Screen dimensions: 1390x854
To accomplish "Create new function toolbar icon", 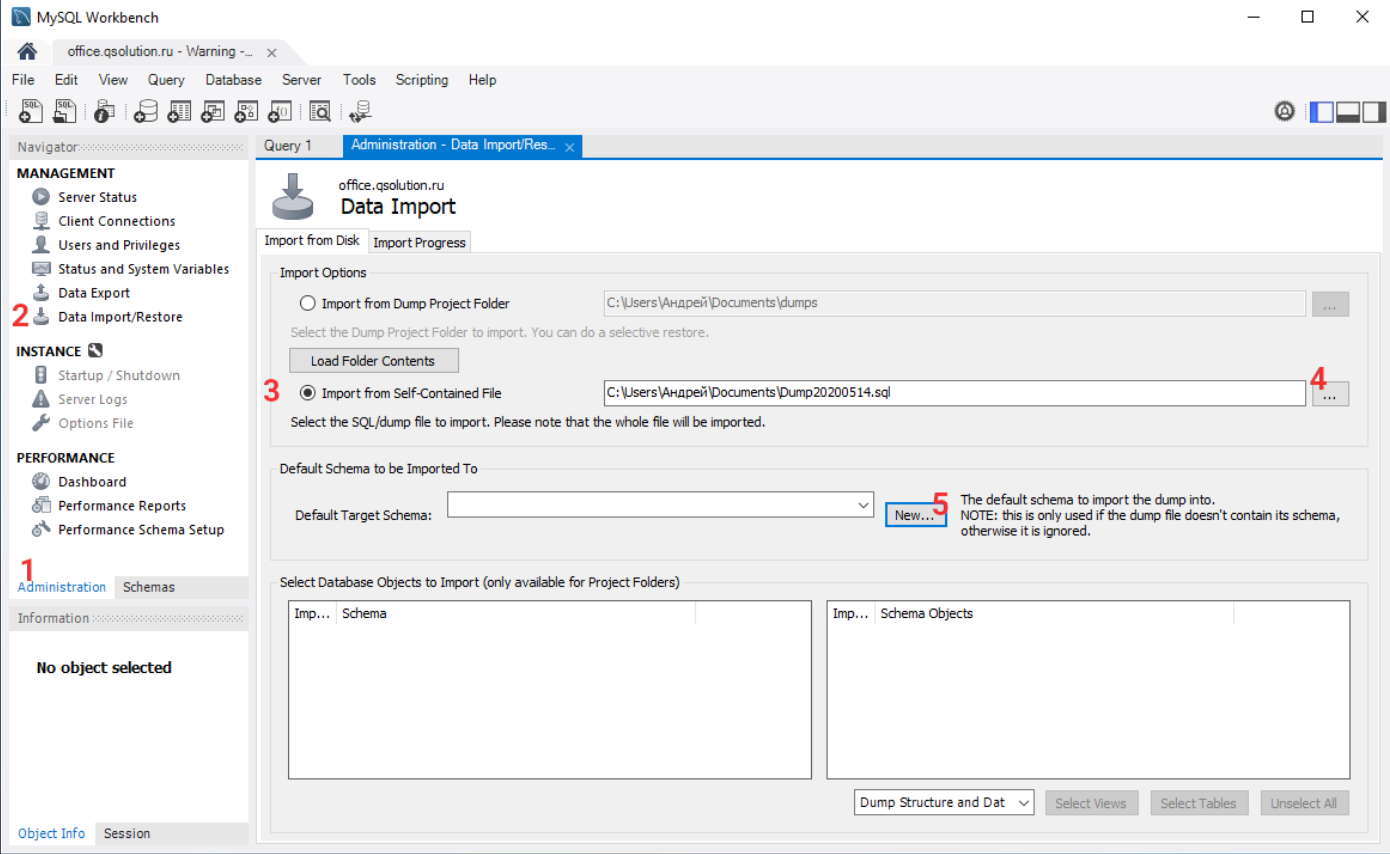I will tap(279, 112).
